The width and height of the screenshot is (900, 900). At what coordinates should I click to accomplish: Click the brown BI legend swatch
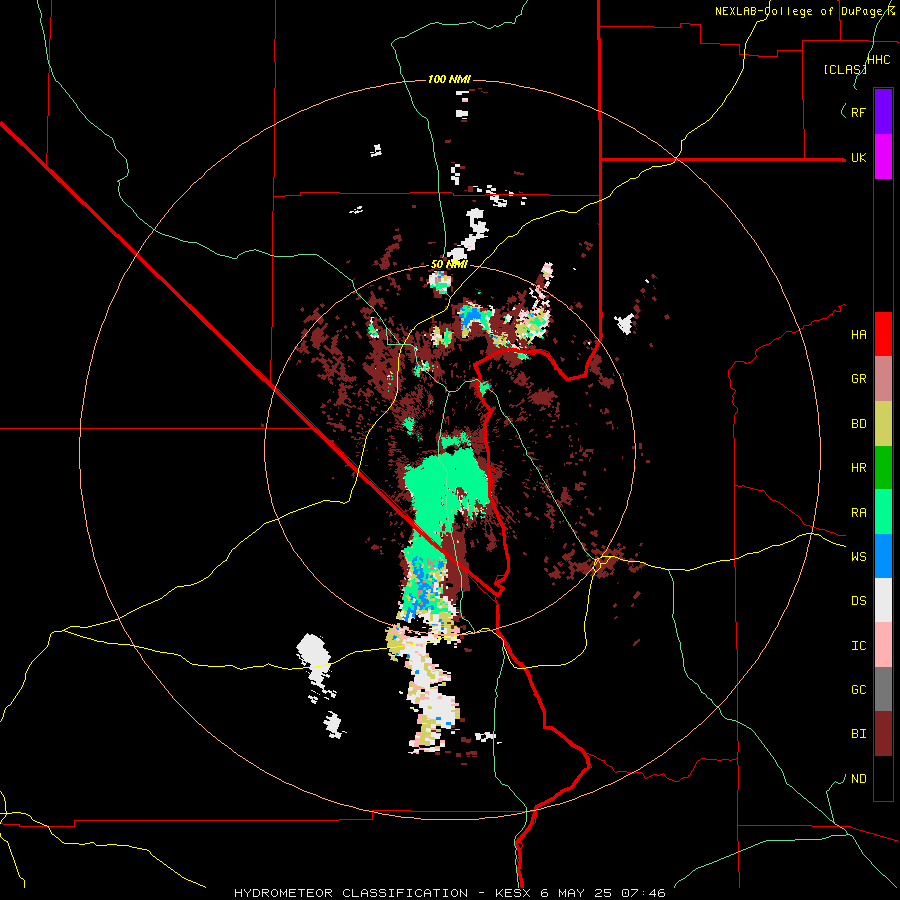[883, 734]
